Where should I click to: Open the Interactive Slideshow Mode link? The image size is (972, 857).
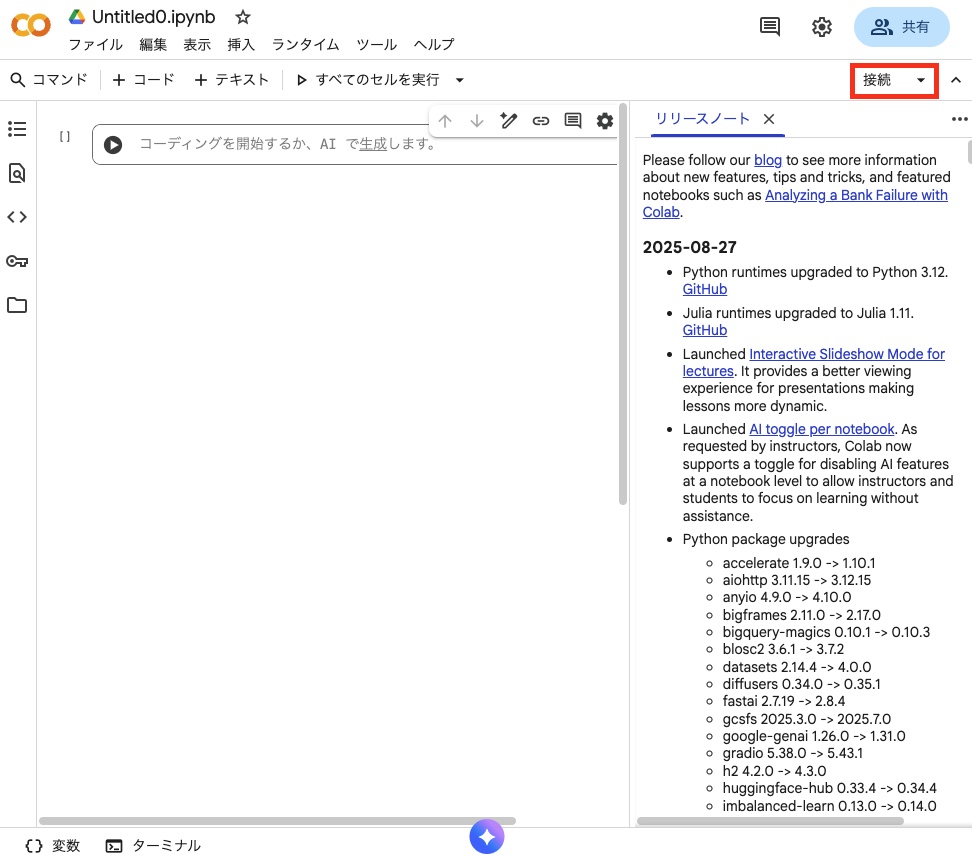coord(846,354)
